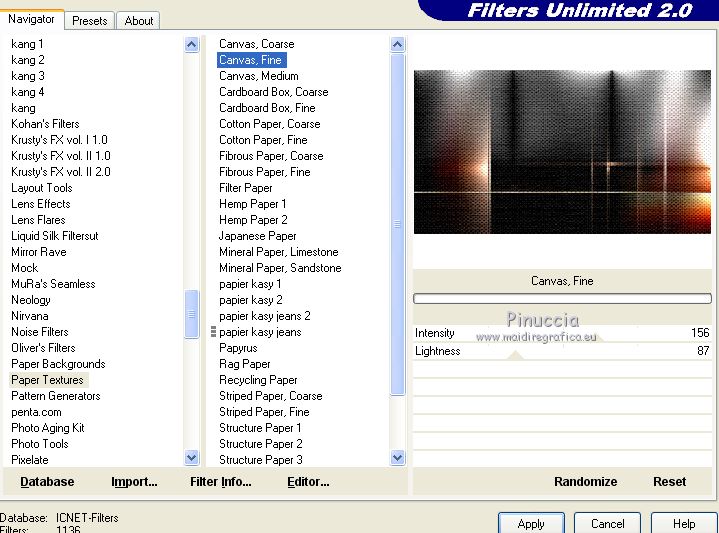The width and height of the screenshot is (719, 533).
Task: Select the penta.com category
Action: pyautogui.click(x=36, y=412)
